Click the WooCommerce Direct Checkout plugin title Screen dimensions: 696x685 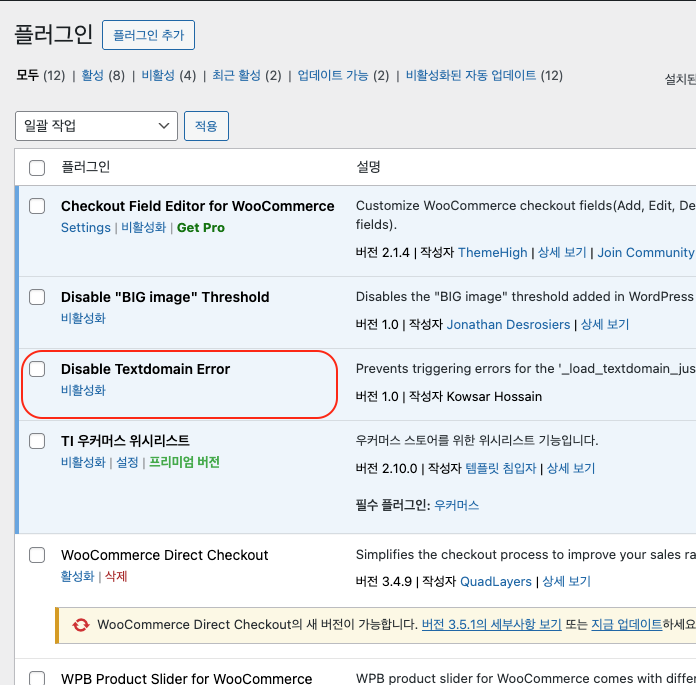[165, 555]
